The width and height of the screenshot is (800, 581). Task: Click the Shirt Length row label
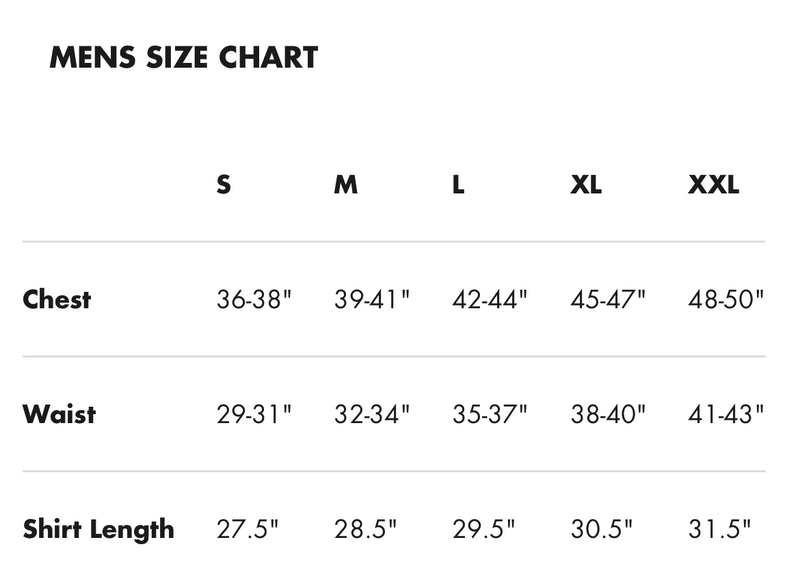click(x=98, y=529)
